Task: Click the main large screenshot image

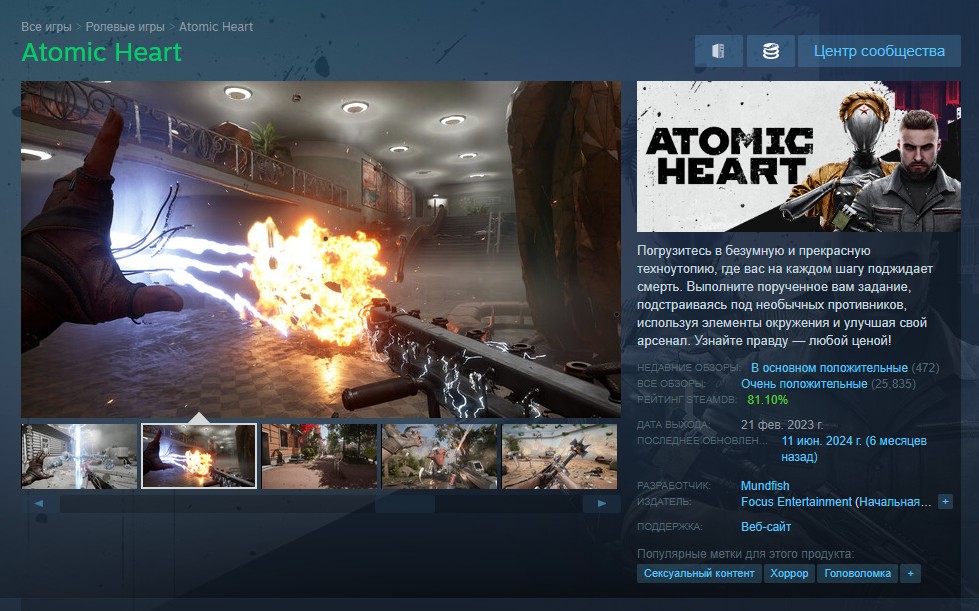Action: click(x=321, y=249)
